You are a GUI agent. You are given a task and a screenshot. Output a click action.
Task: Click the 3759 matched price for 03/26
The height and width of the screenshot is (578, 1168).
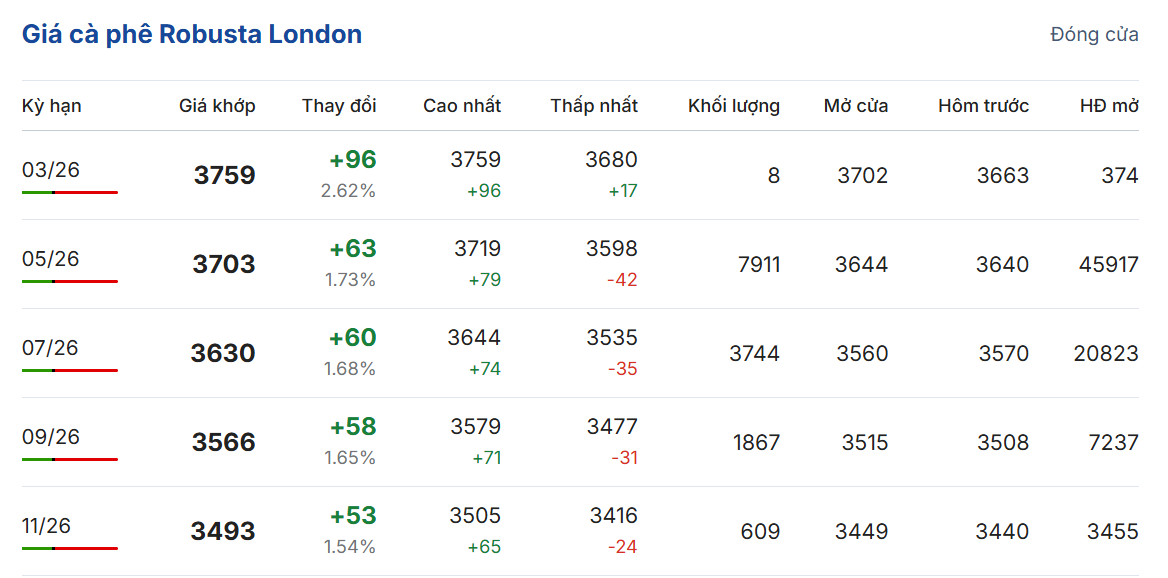pos(225,176)
